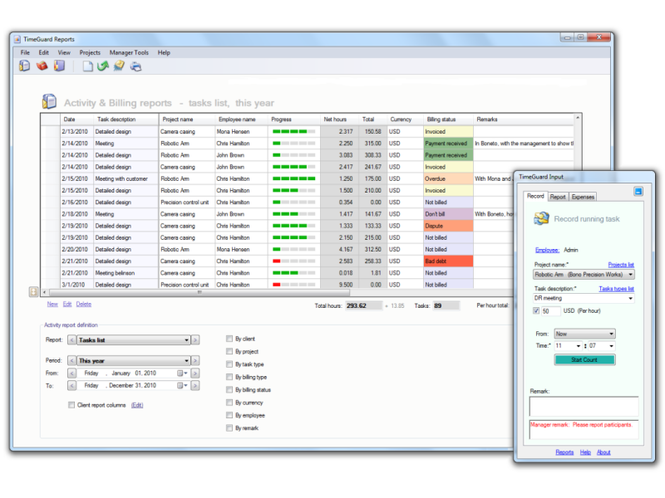Click calendar picker icon in To date field
Screen dimensions: 665x498
(180, 386)
